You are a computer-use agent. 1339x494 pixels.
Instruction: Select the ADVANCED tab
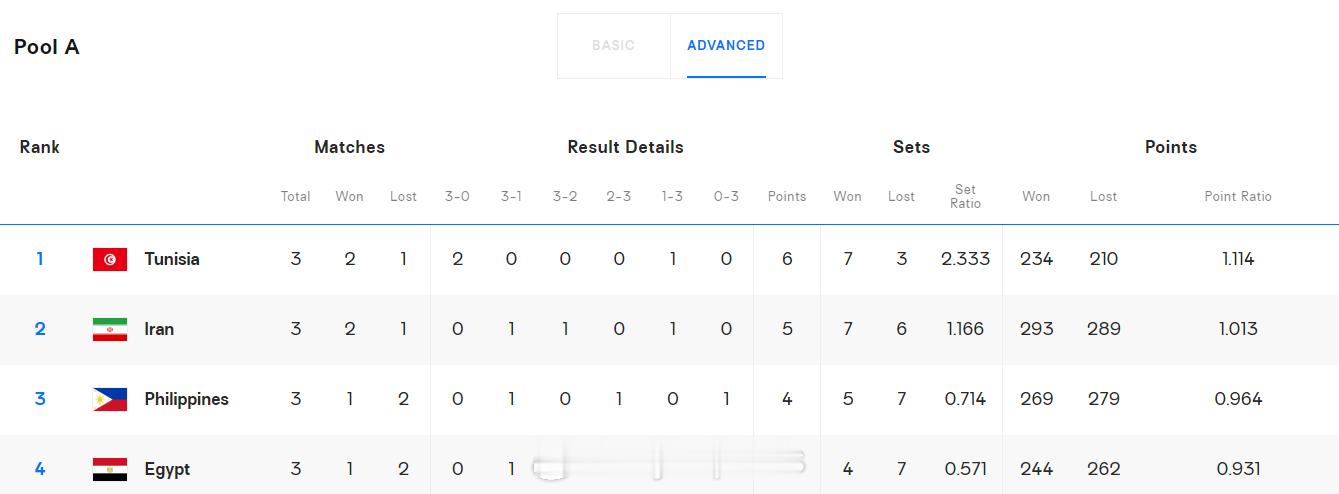(x=726, y=45)
